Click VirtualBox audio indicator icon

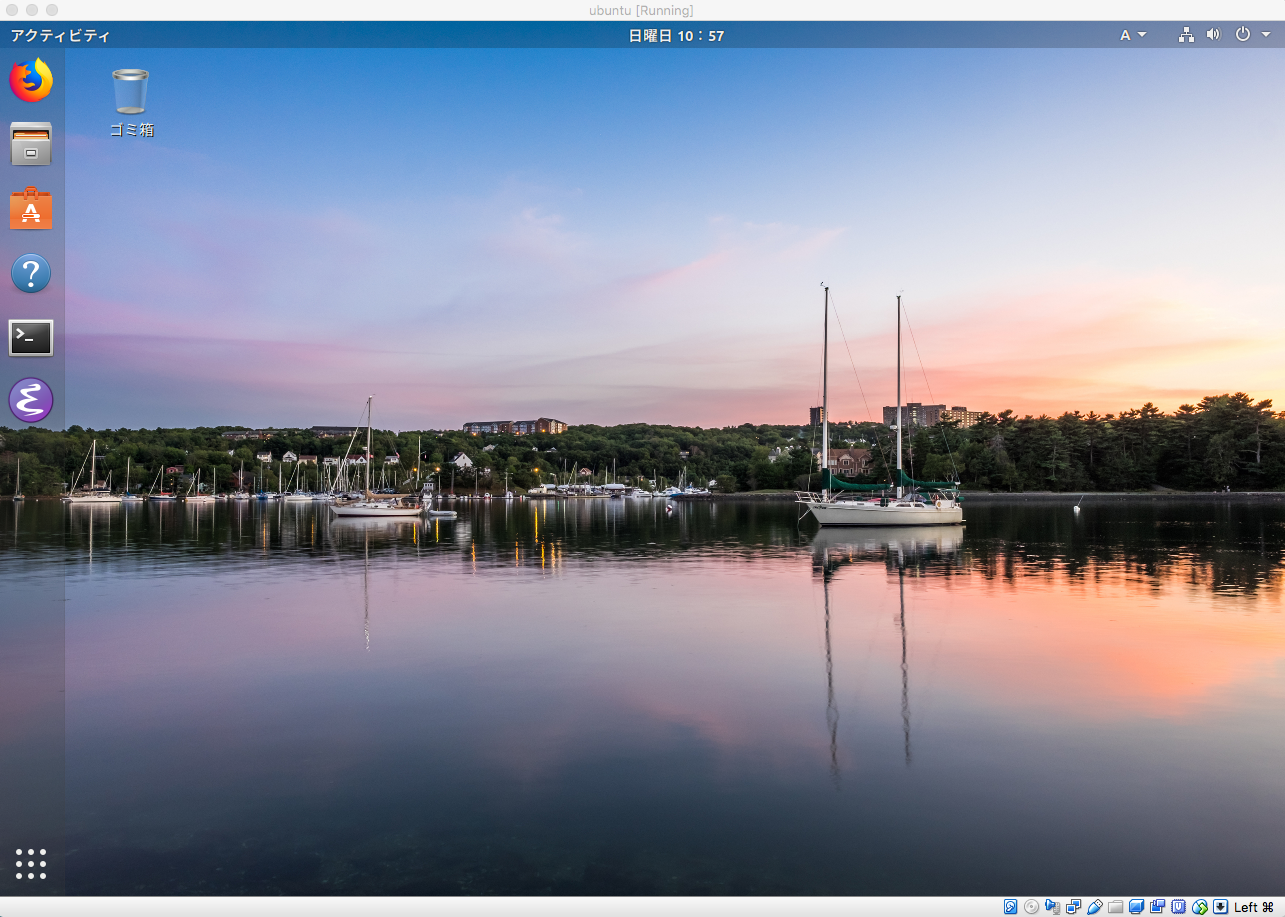tap(1053, 907)
